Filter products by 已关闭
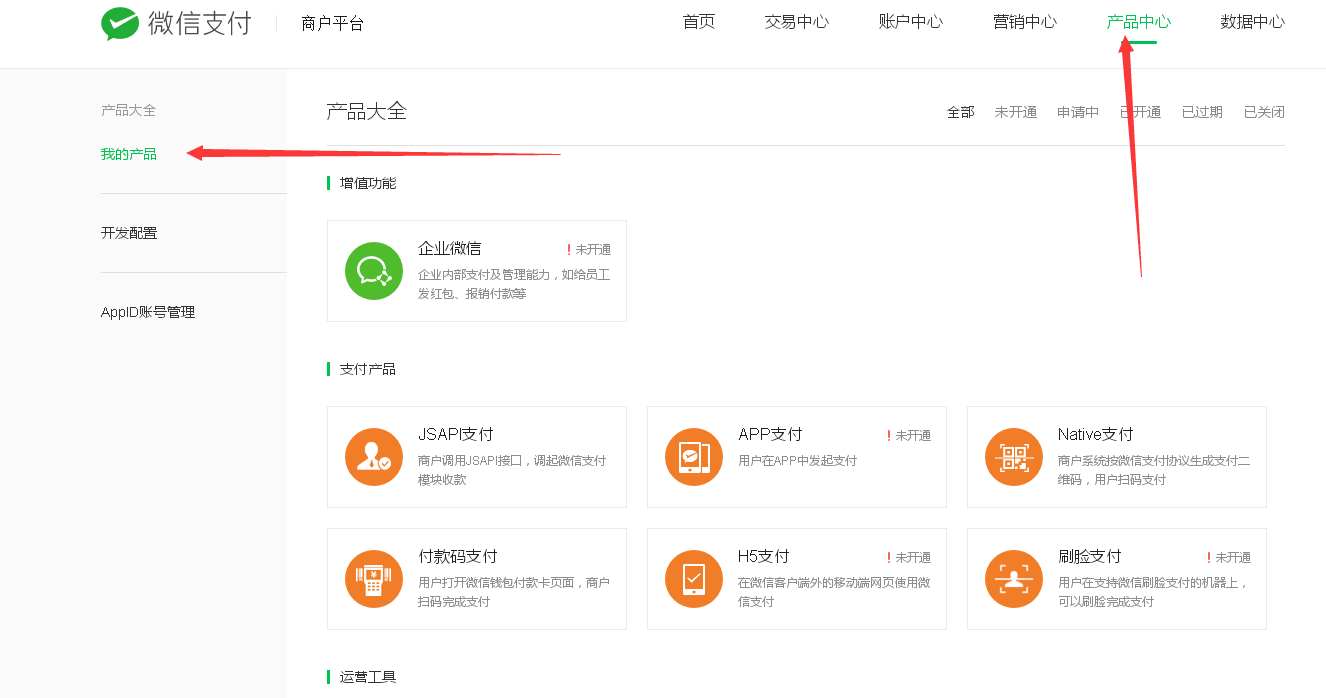Screen dimensions: 1326x698 [1264, 112]
